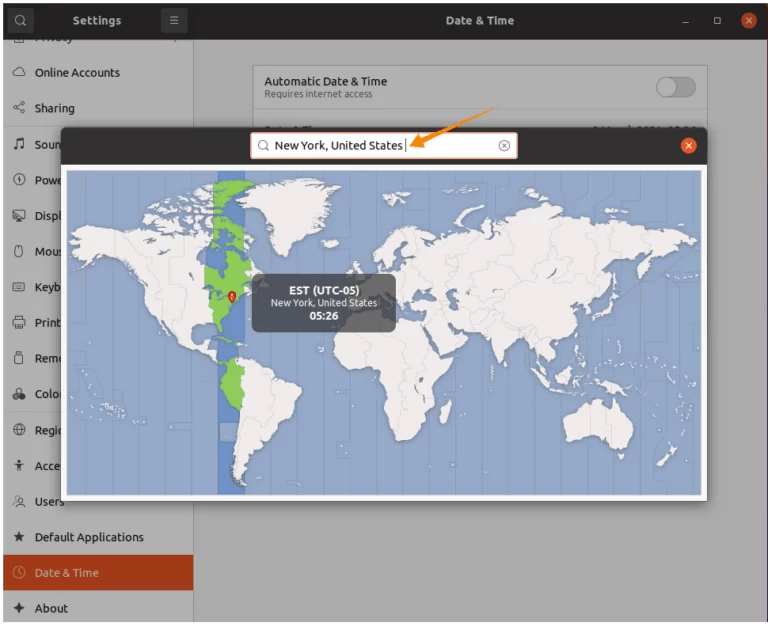Click the Online Accounts cloud icon
This screenshot has width=768, height=626.
click(19, 72)
